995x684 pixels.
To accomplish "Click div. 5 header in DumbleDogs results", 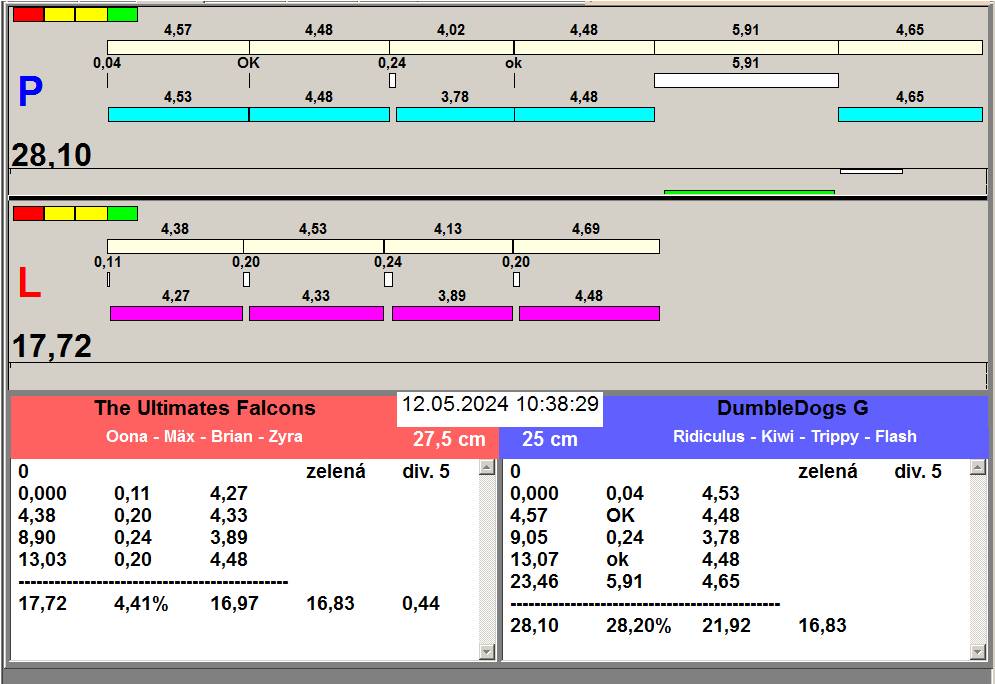I will click(x=918, y=471).
